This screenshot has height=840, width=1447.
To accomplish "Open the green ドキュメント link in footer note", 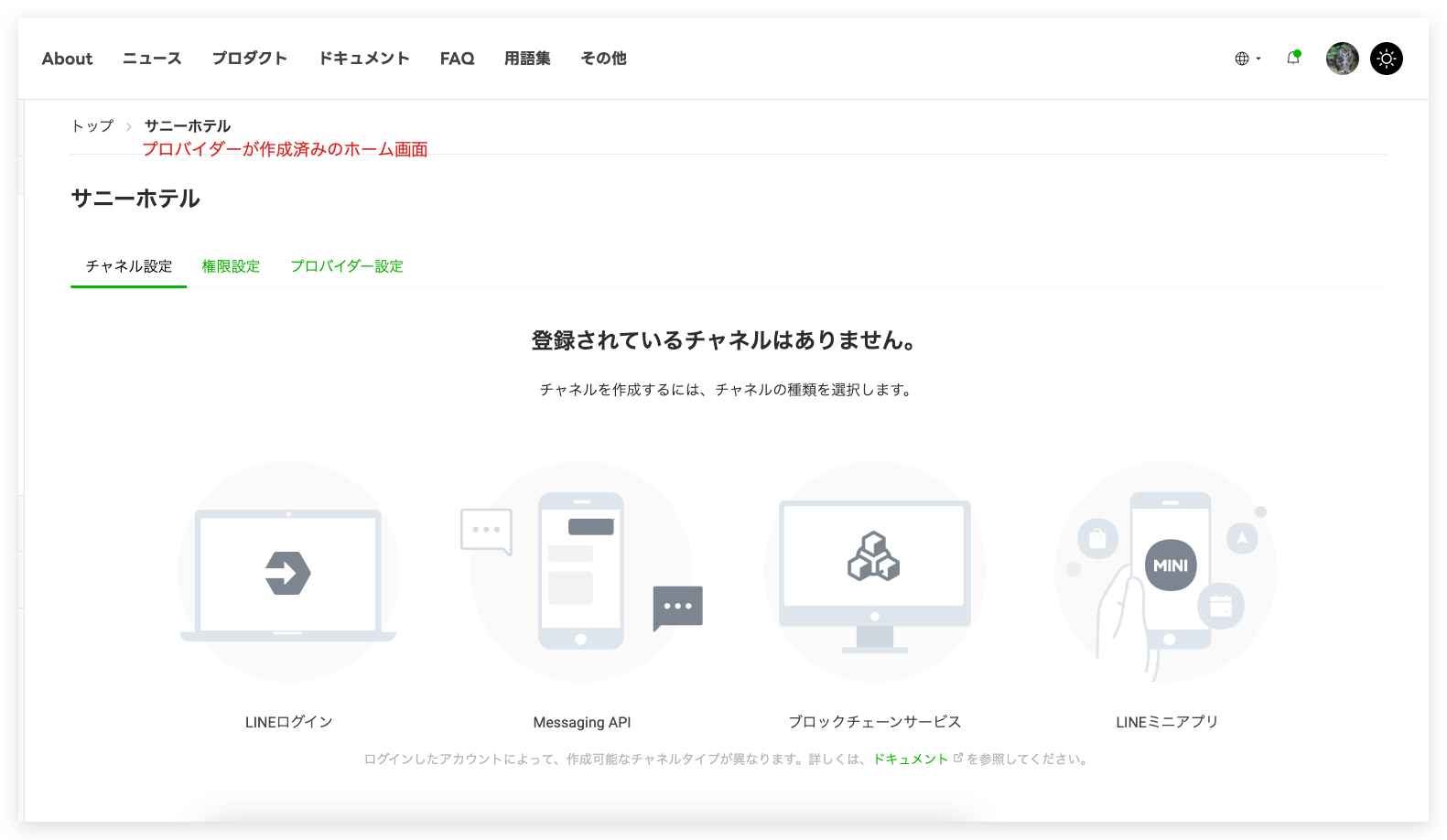I will pos(911,759).
